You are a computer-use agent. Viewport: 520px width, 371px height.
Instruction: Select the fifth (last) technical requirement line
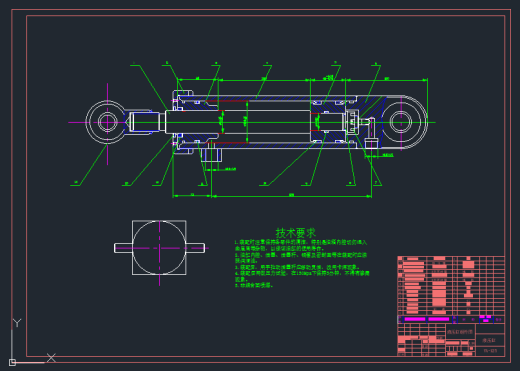(x=254, y=285)
